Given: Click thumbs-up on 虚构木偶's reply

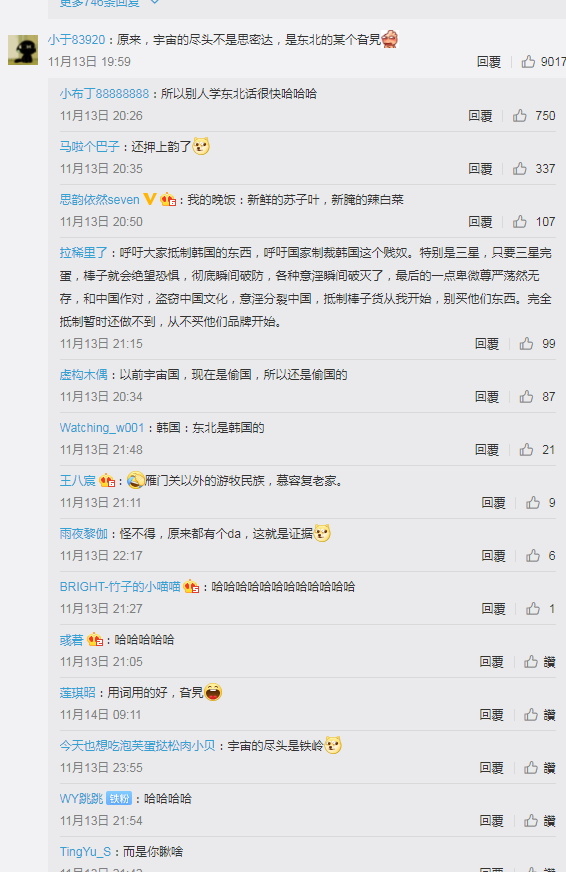Looking at the screenshot, I should click(x=527, y=397).
